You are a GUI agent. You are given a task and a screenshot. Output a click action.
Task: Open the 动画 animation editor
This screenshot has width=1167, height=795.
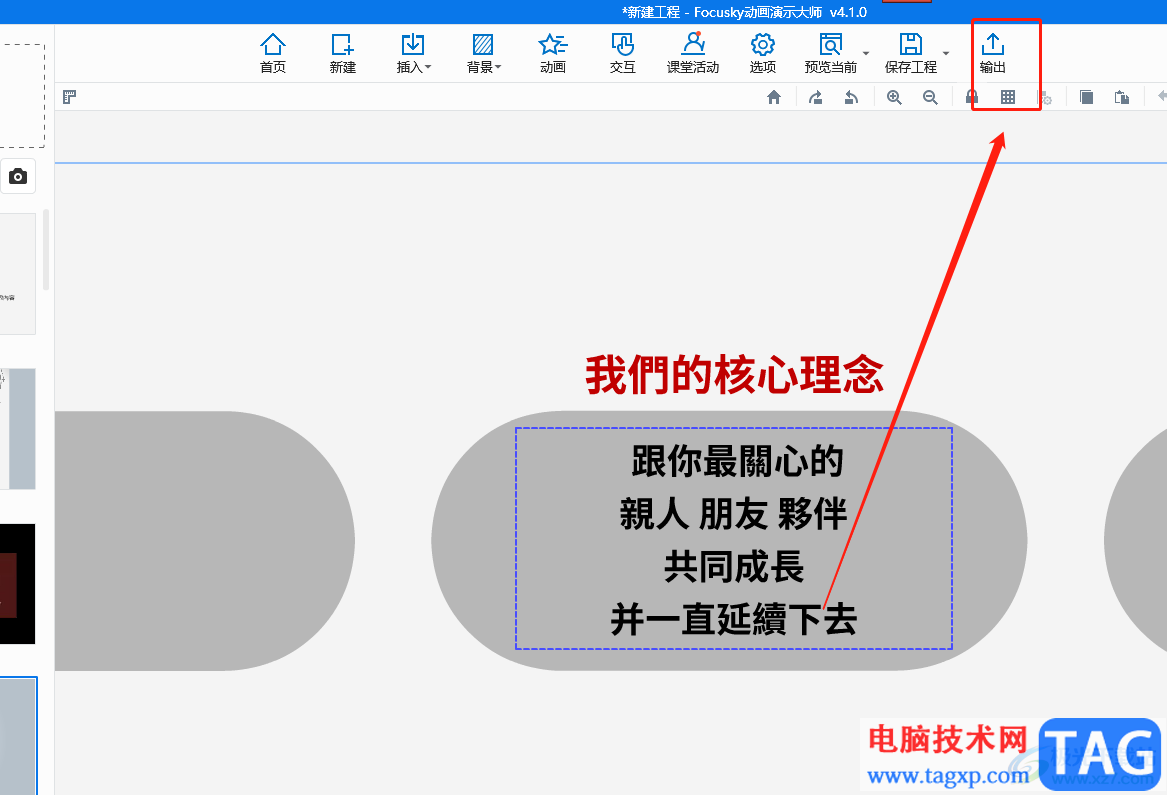tap(552, 53)
